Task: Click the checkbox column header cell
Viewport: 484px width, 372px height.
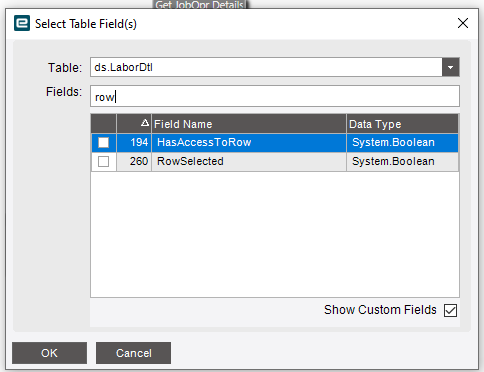Action: (x=104, y=124)
